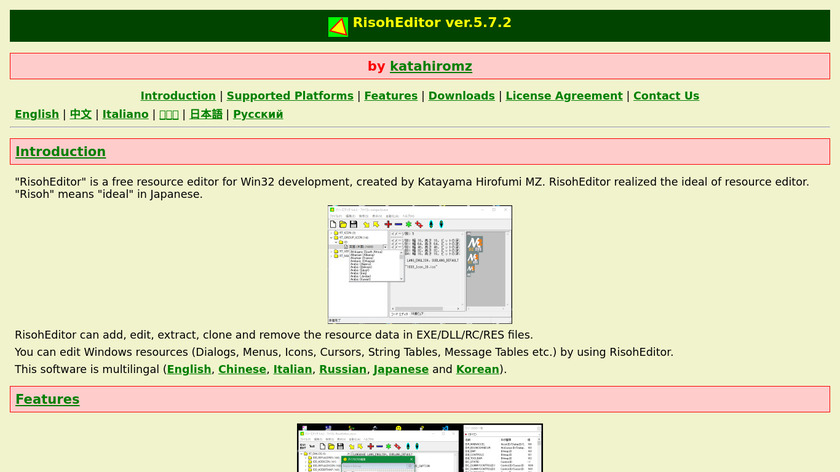The width and height of the screenshot is (840, 472).
Task: Follow the Japanese link in multilingual sentence
Action: (x=401, y=369)
